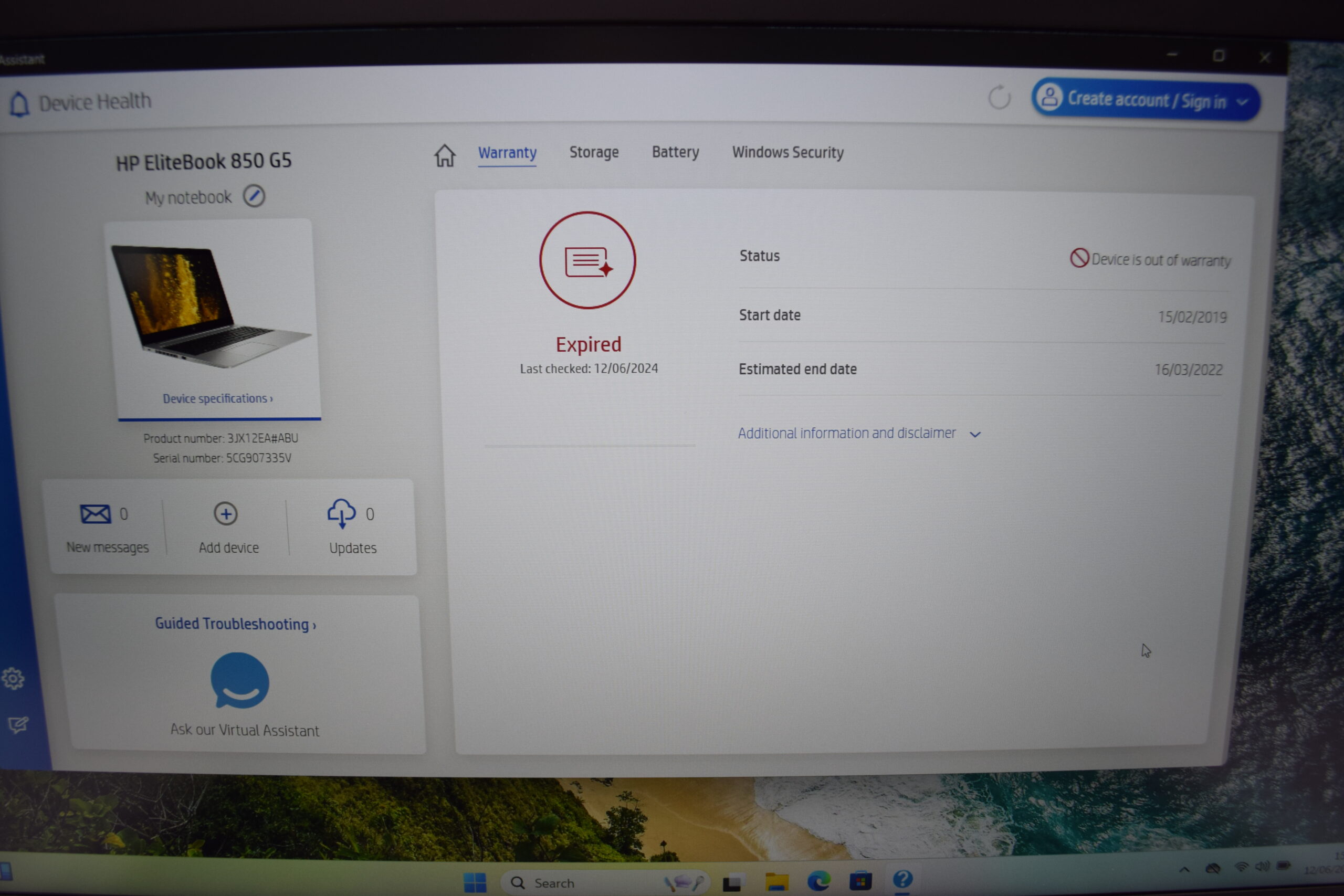
Task: Click OneDrive cloud tray icon
Action: point(1213,869)
